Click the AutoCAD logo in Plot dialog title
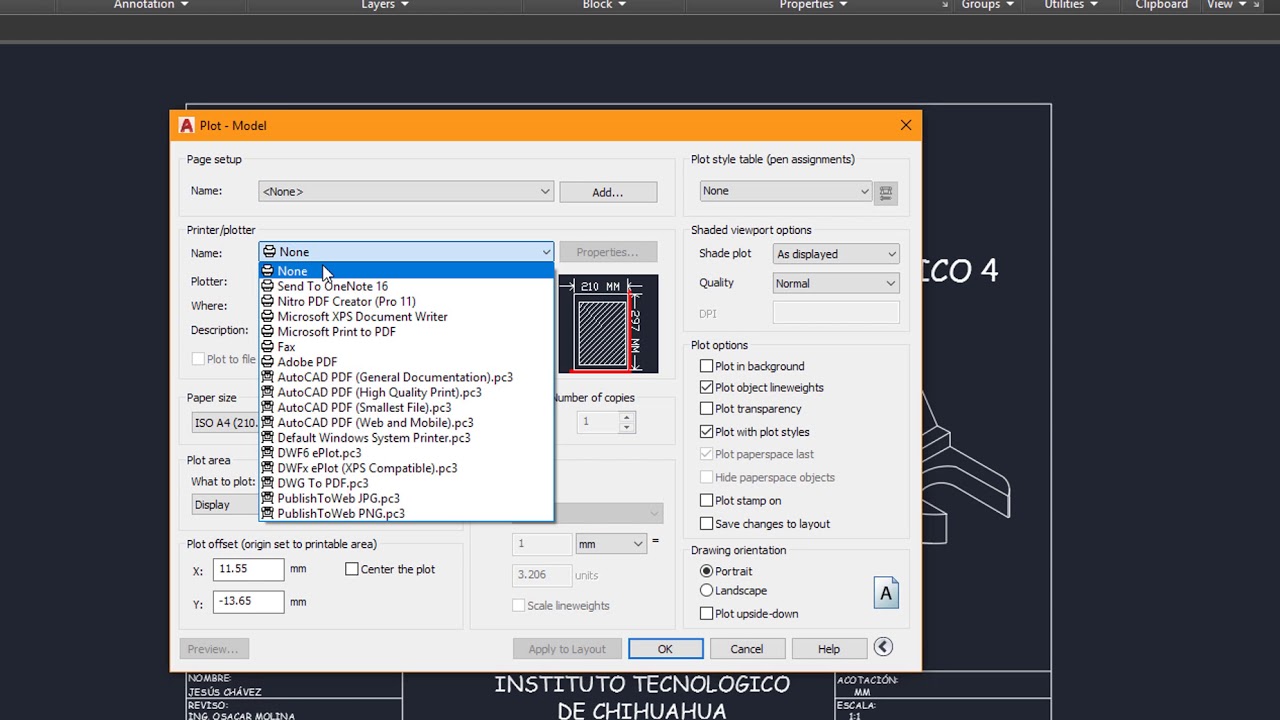The width and height of the screenshot is (1280, 720). point(186,125)
